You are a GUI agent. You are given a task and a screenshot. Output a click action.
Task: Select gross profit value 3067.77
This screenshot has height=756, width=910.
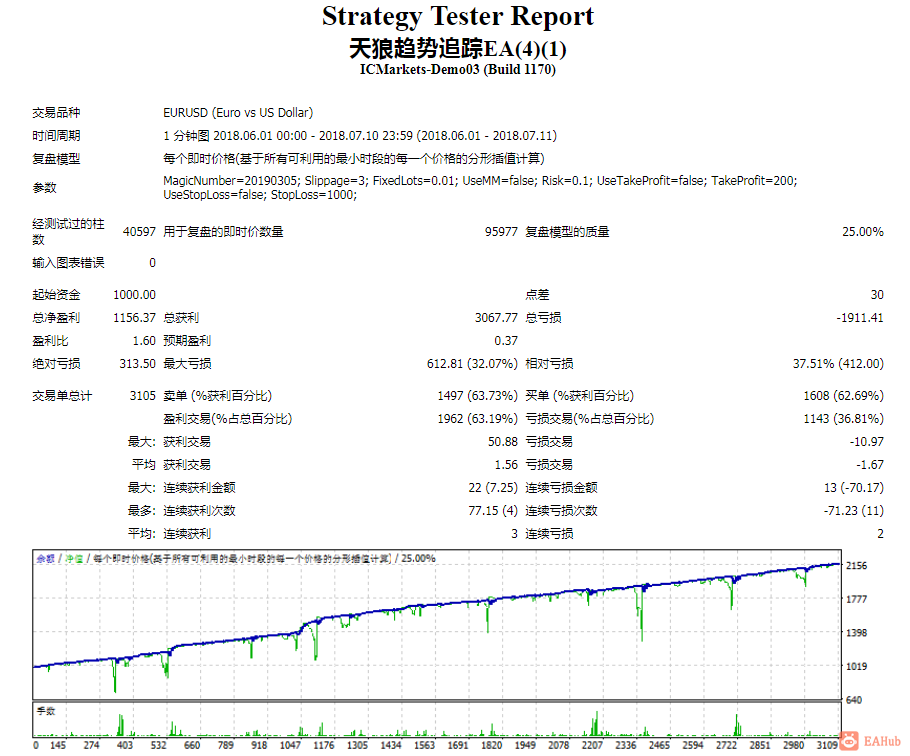[496, 318]
